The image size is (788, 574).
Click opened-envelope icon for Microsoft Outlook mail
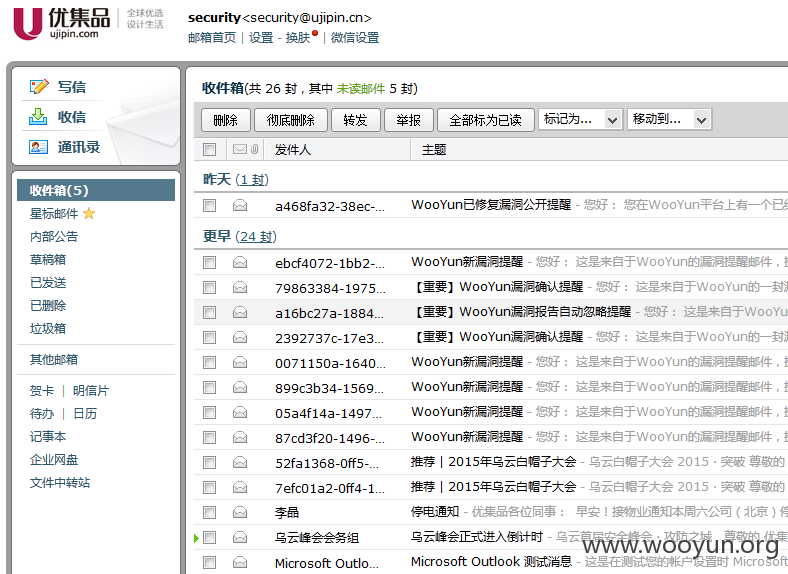240,562
